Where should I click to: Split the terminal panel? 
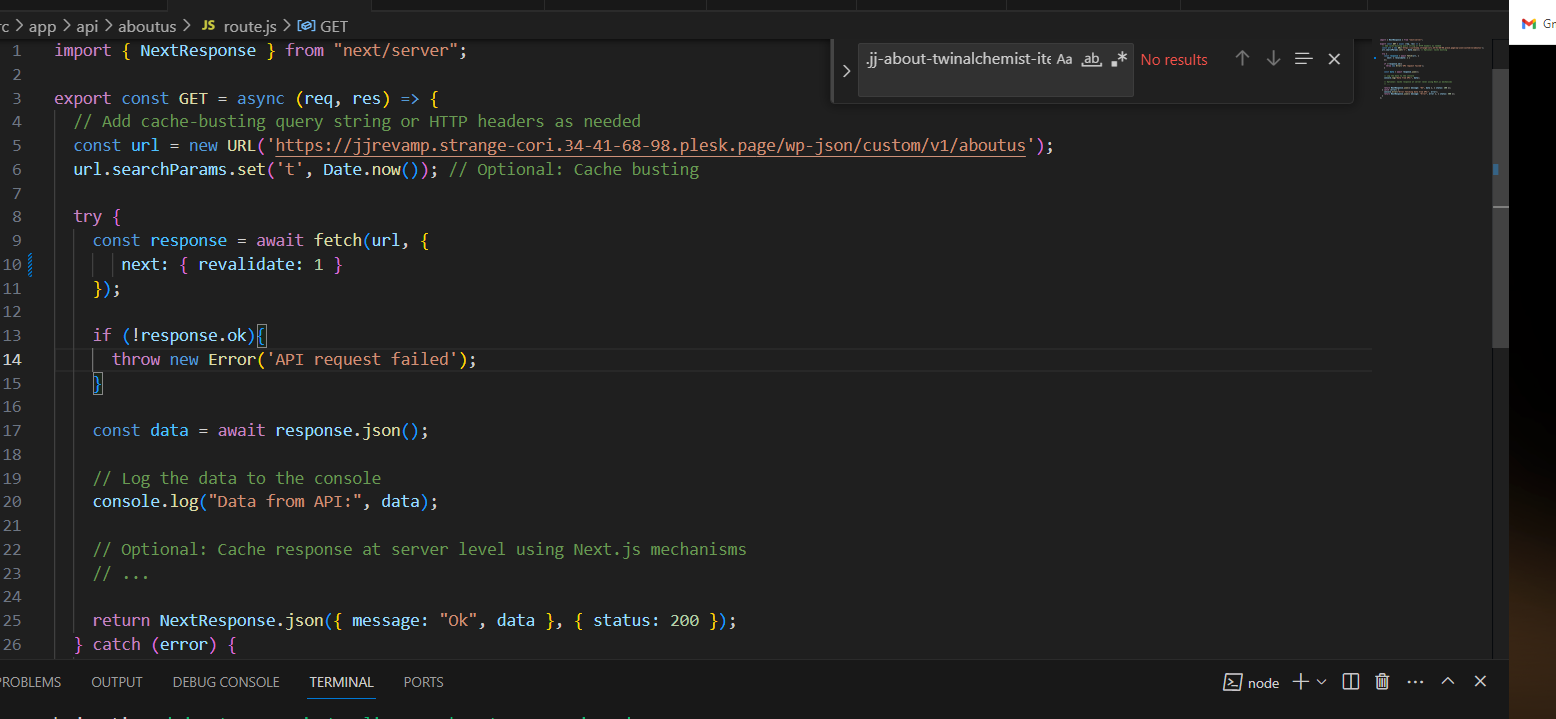[x=1351, y=682]
